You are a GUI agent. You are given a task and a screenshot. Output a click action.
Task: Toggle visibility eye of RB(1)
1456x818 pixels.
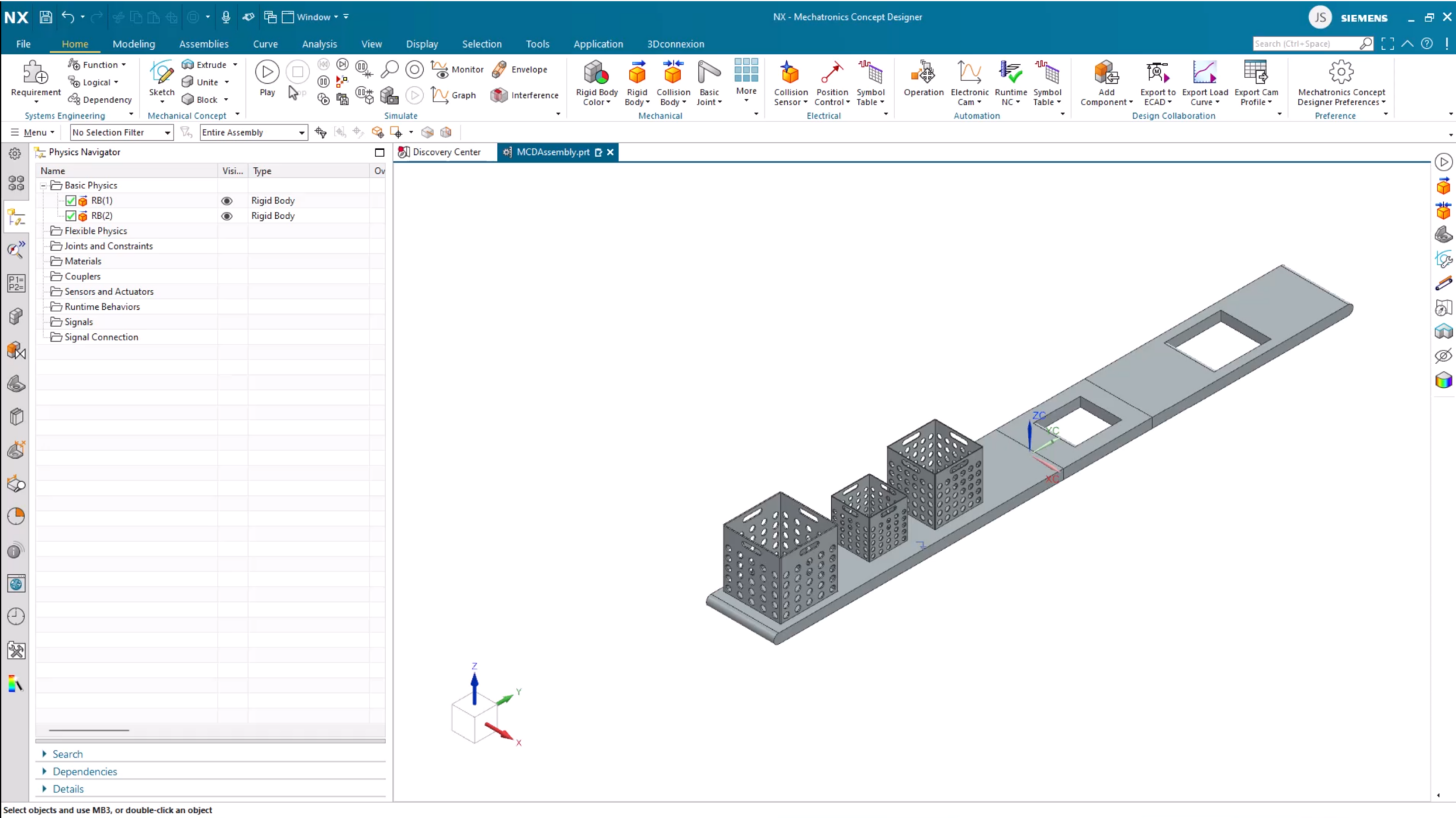click(x=227, y=200)
